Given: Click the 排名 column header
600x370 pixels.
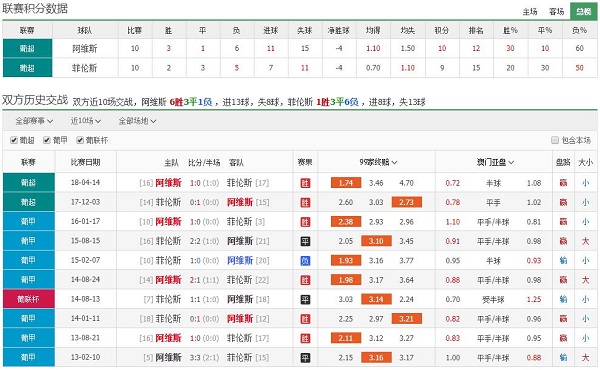Looking at the screenshot, I should [476, 30].
